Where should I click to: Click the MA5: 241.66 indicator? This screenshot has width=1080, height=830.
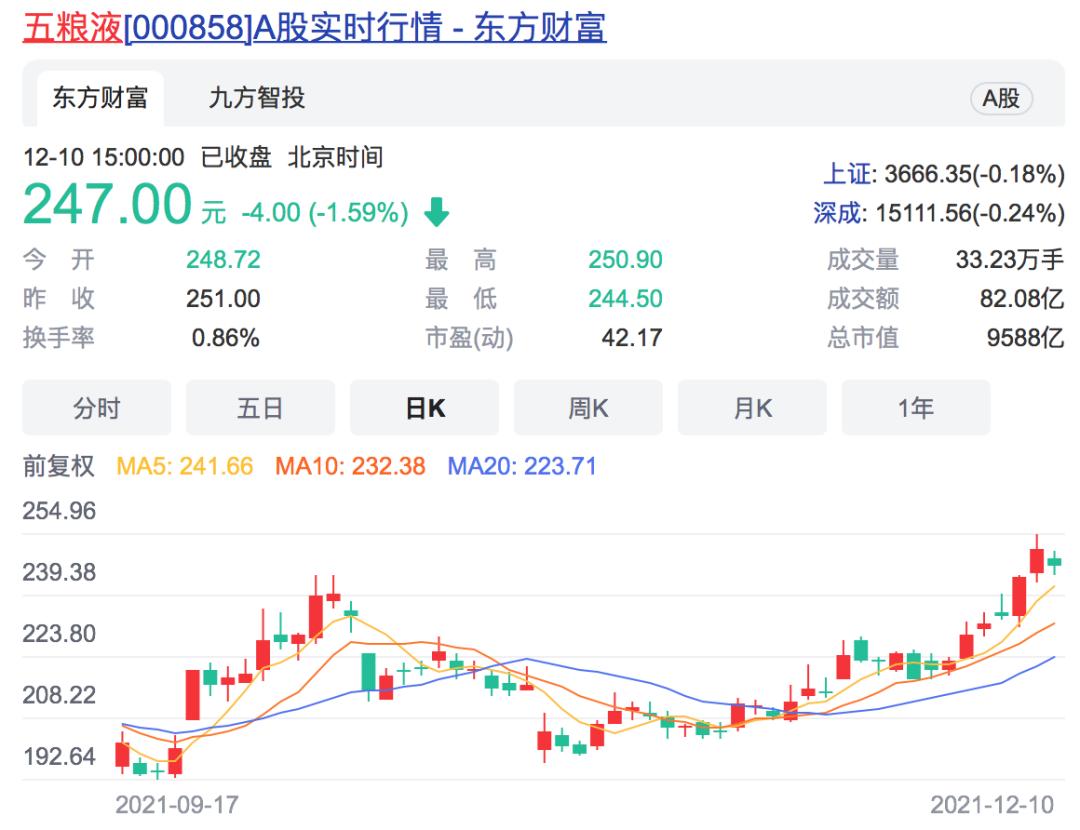coord(185,466)
